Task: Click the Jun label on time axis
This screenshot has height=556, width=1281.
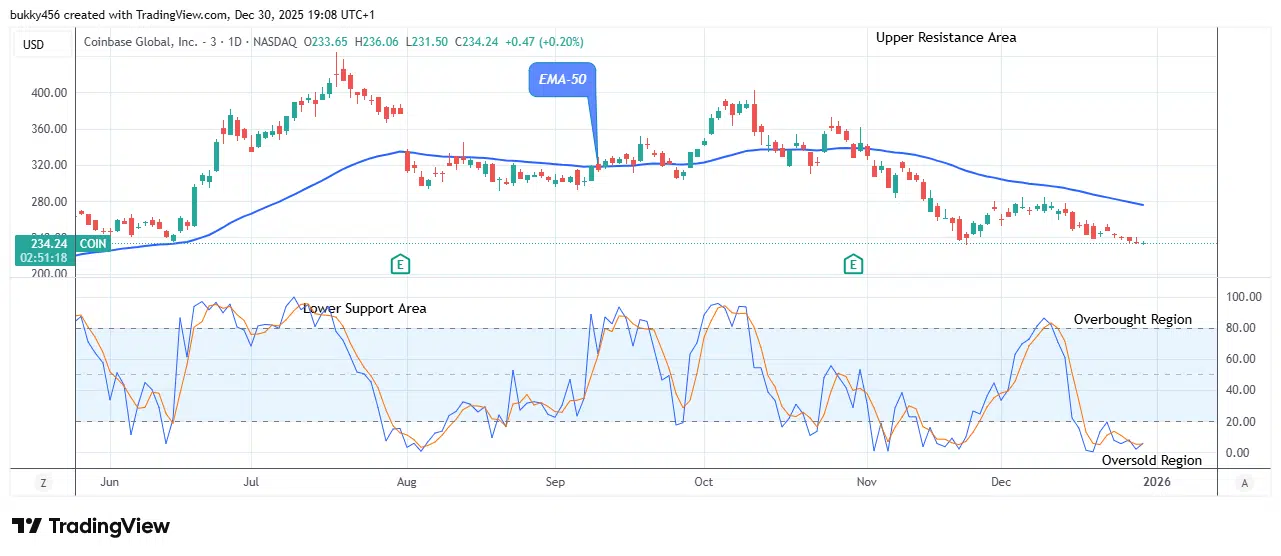Action: click(x=110, y=482)
